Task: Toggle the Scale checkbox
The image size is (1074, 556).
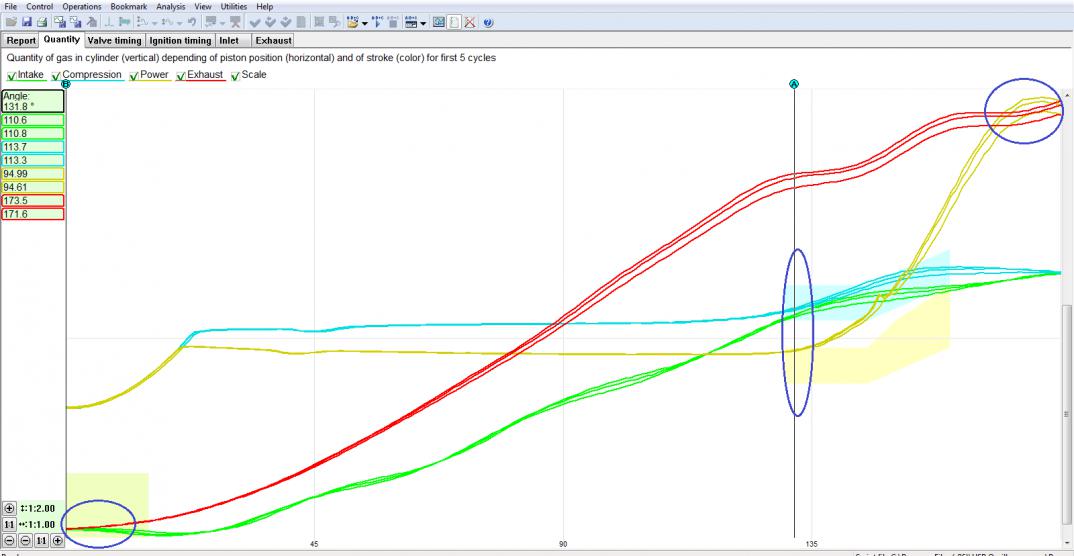Action: [235, 75]
